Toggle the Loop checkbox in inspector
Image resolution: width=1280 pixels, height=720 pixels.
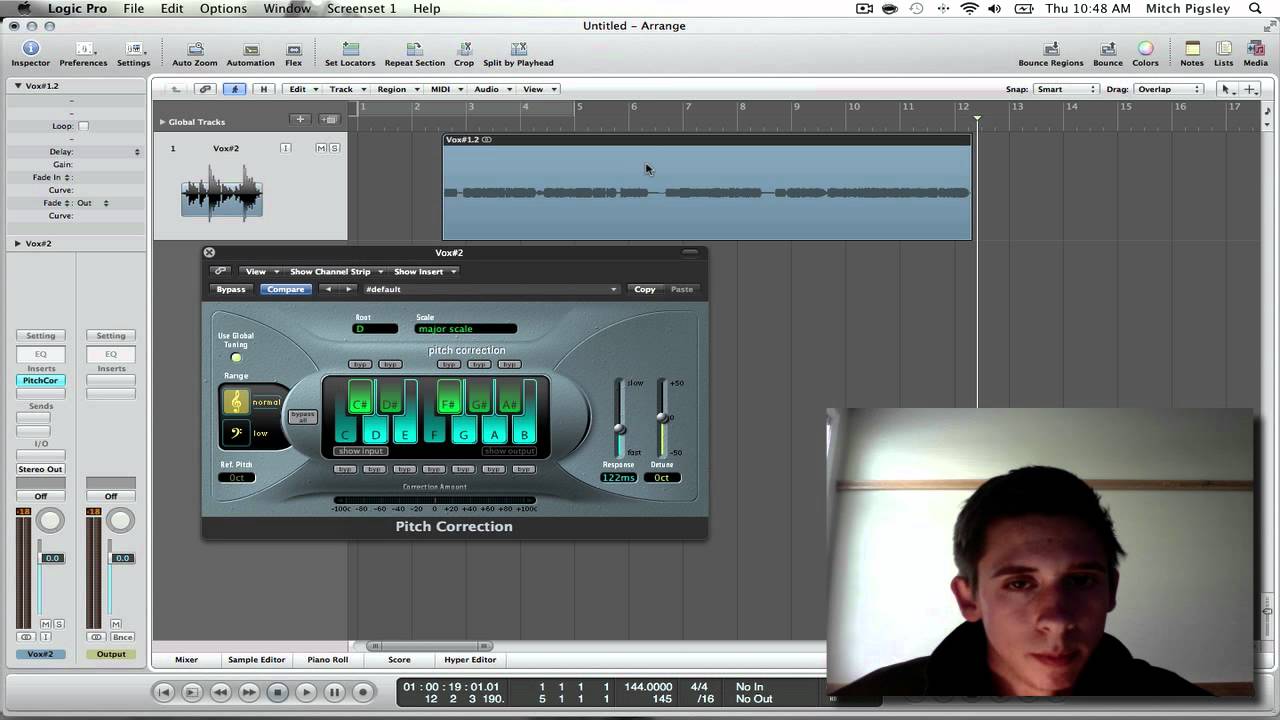click(83, 126)
